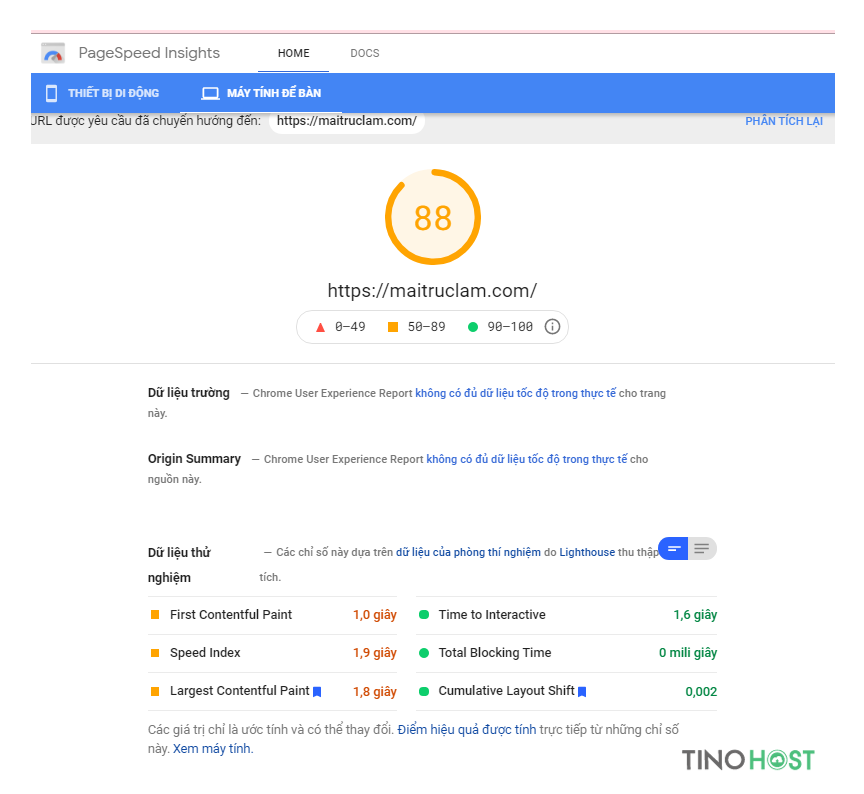Open the DOCS tab
Viewport: 864px width, 794px height.
(365, 53)
